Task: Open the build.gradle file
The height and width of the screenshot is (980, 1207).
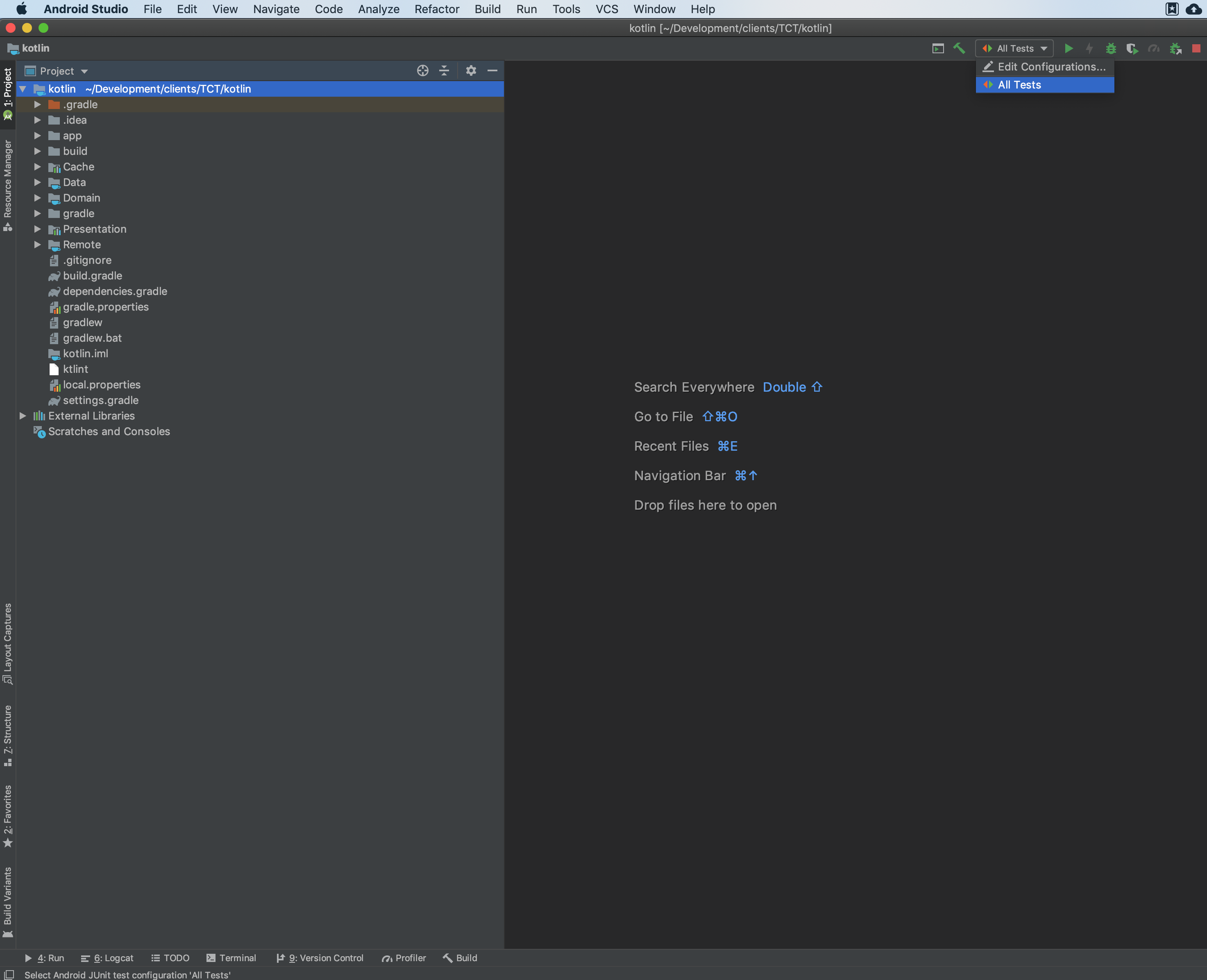Action: (92, 275)
